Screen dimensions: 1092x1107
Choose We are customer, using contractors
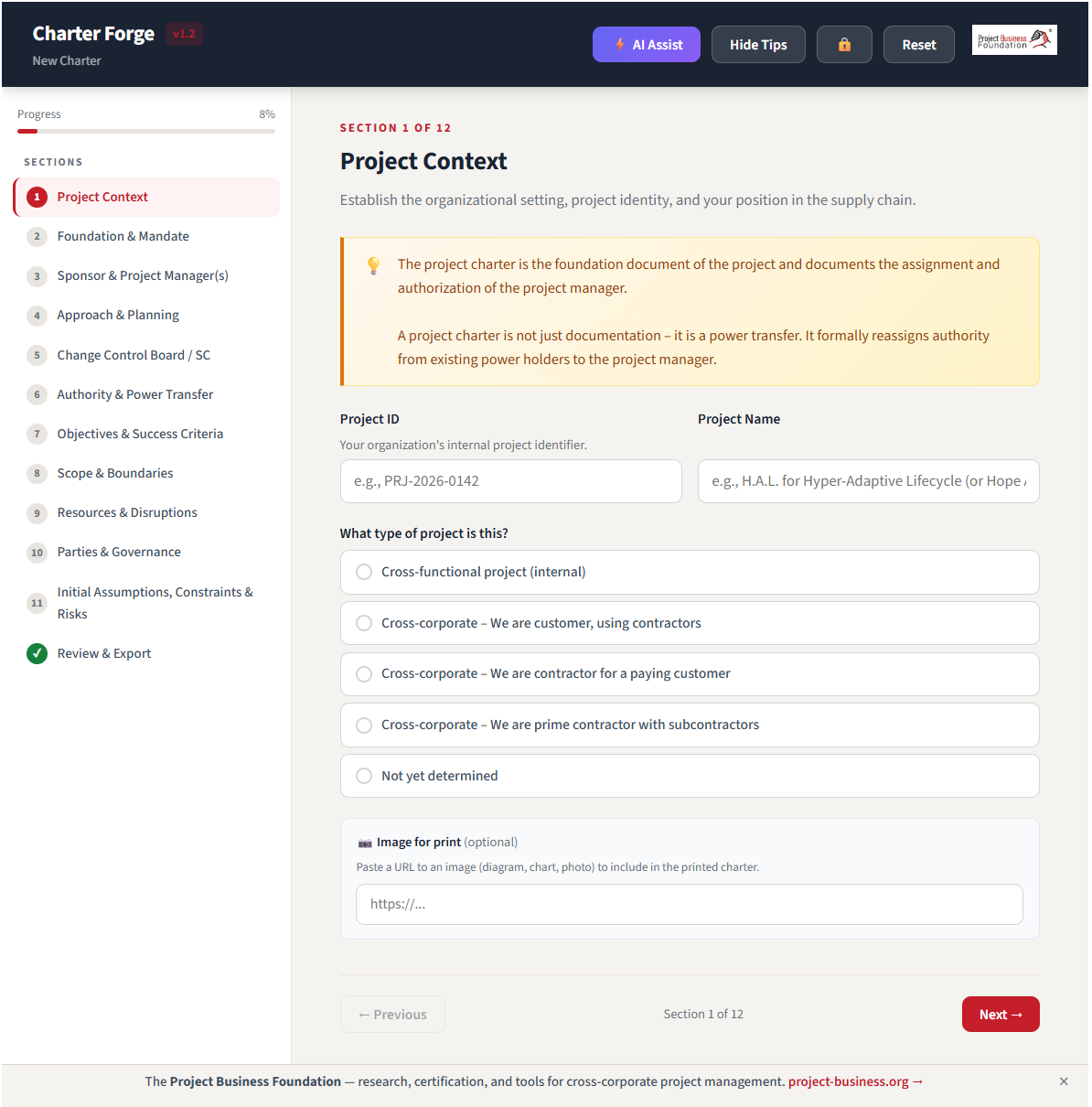(x=364, y=623)
